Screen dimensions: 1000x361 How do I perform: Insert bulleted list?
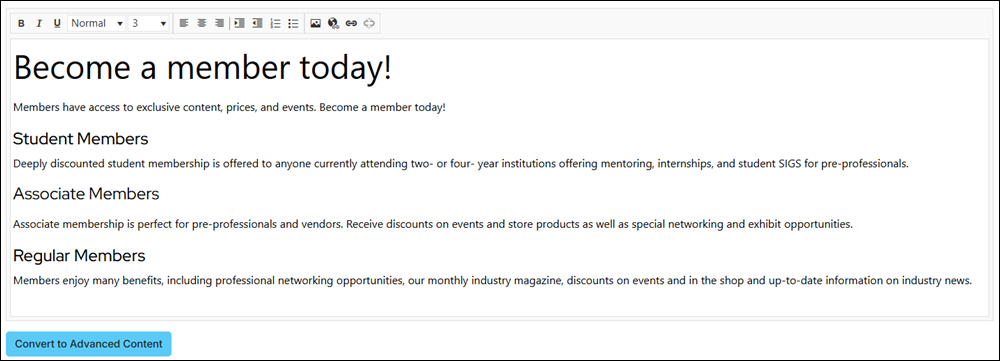point(293,24)
